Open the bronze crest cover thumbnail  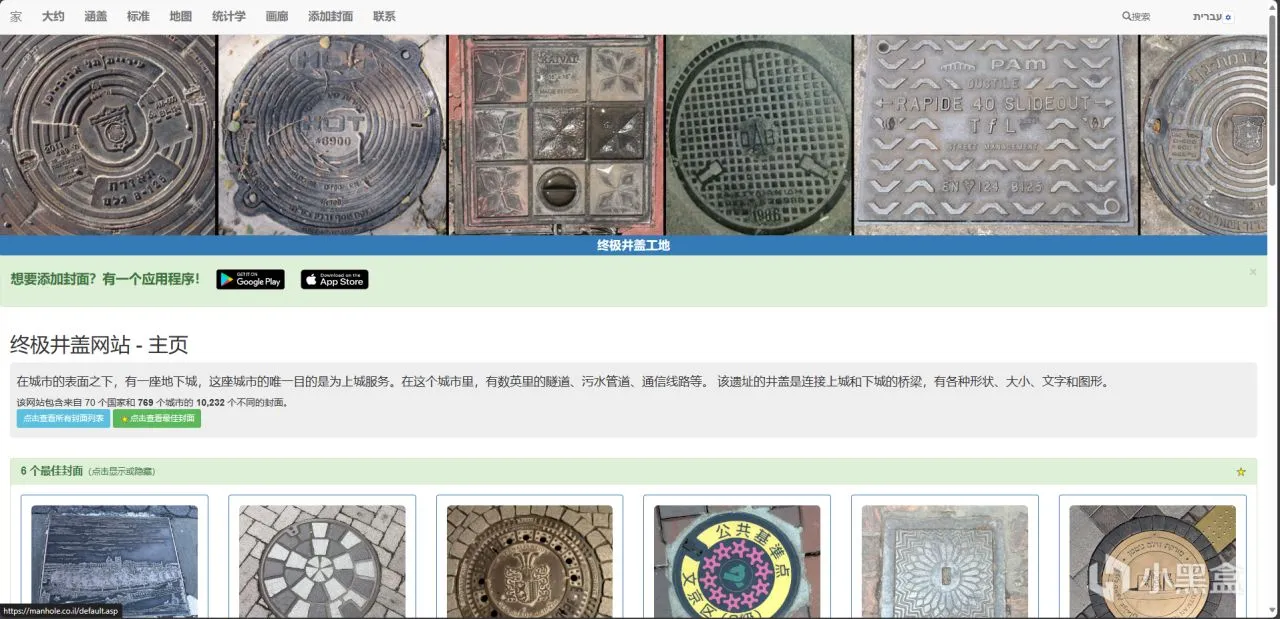[x=530, y=561]
